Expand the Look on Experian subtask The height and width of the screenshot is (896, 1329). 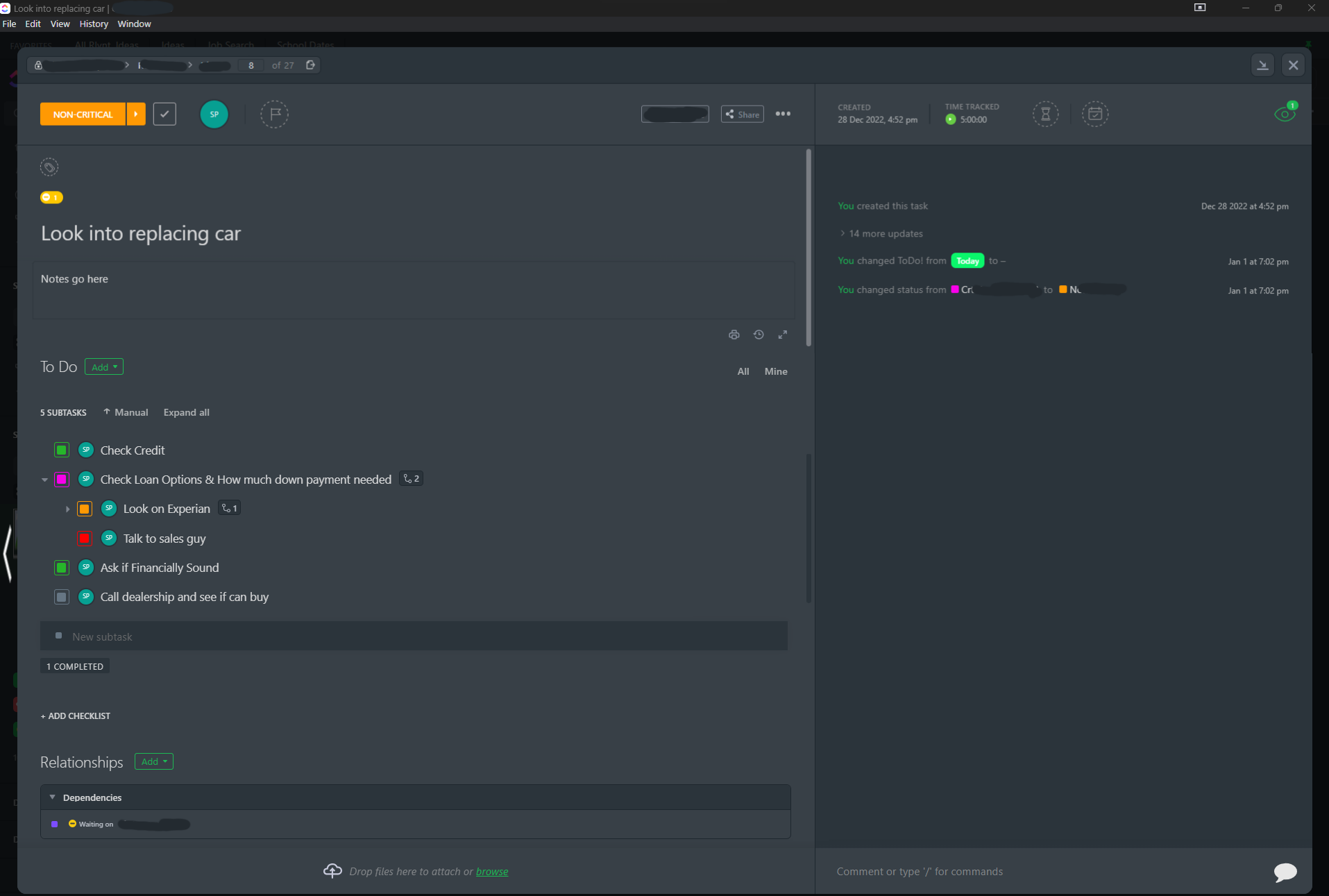pyautogui.click(x=67, y=509)
